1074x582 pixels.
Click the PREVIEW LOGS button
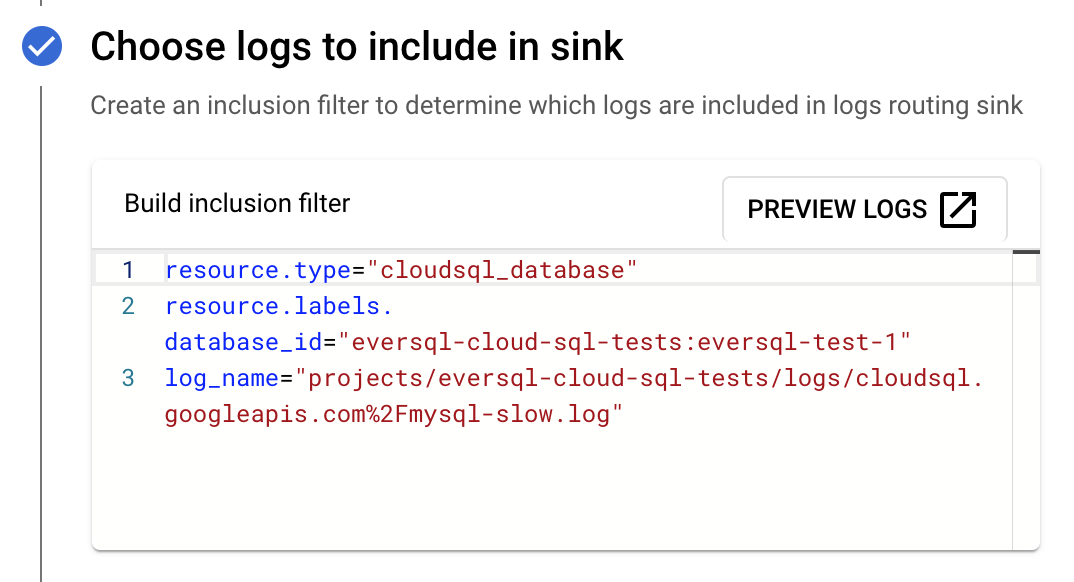click(x=864, y=210)
